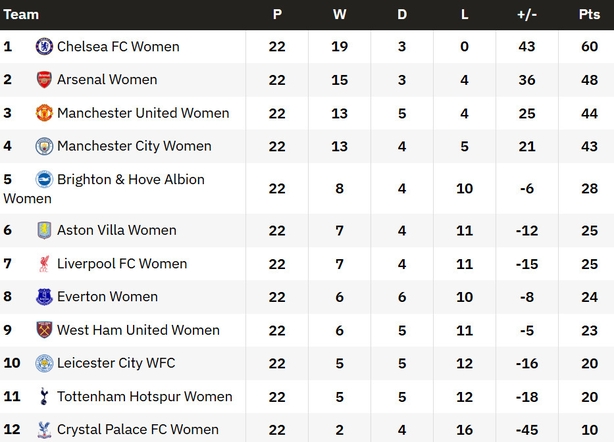This screenshot has height=442, width=614.
Task: Open the Chelsea FC Women team link
Action: (x=118, y=47)
